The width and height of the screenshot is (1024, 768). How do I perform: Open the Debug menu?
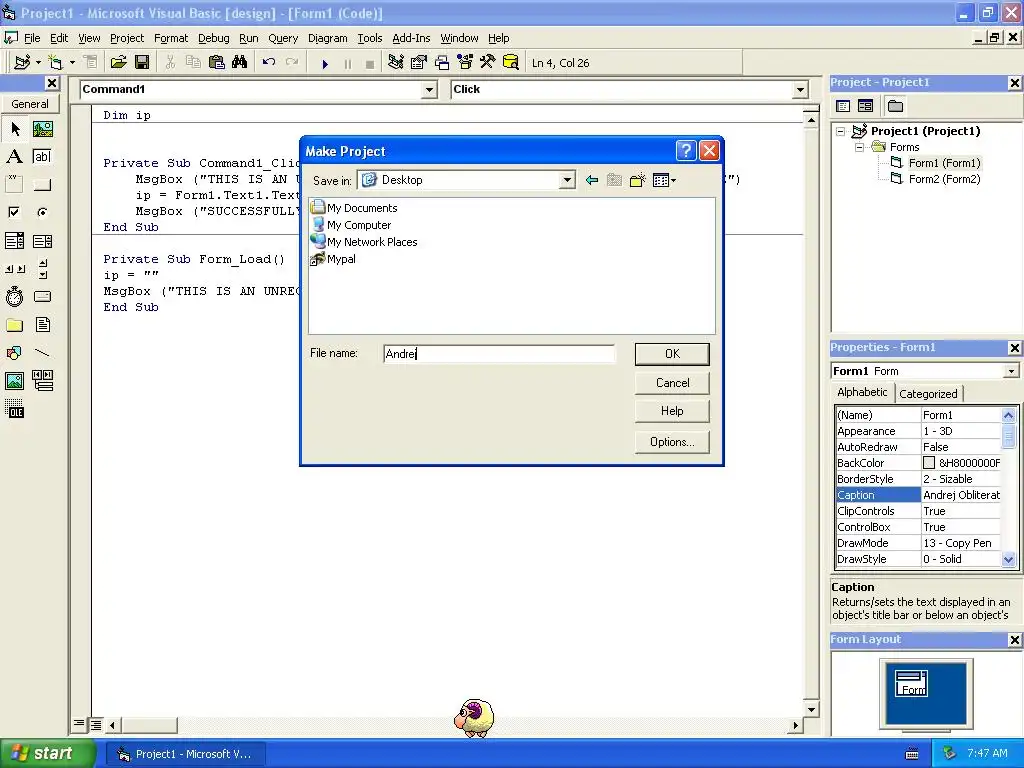pyautogui.click(x=214, y=38)
